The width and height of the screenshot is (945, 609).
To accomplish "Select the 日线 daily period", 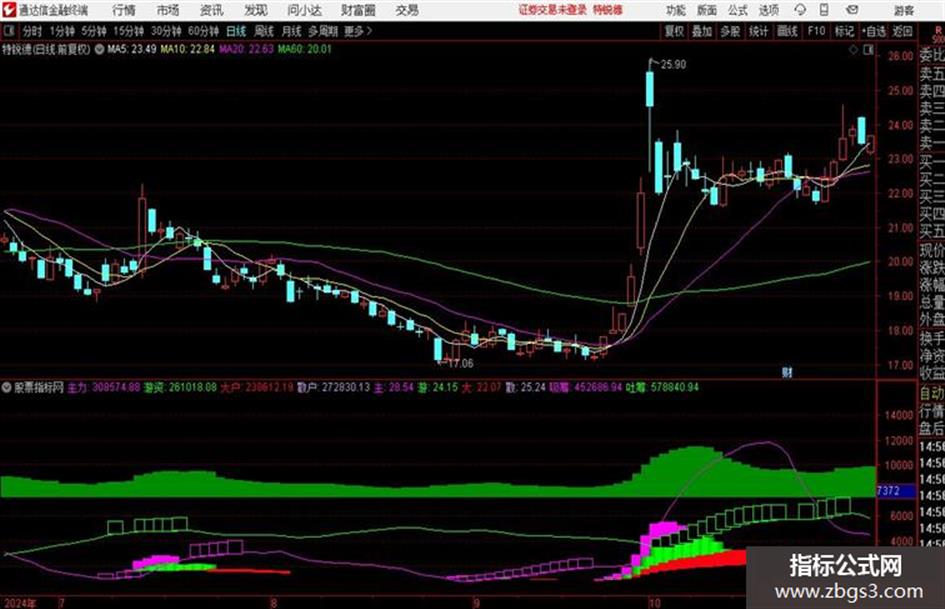I will [x=236, y=31].
